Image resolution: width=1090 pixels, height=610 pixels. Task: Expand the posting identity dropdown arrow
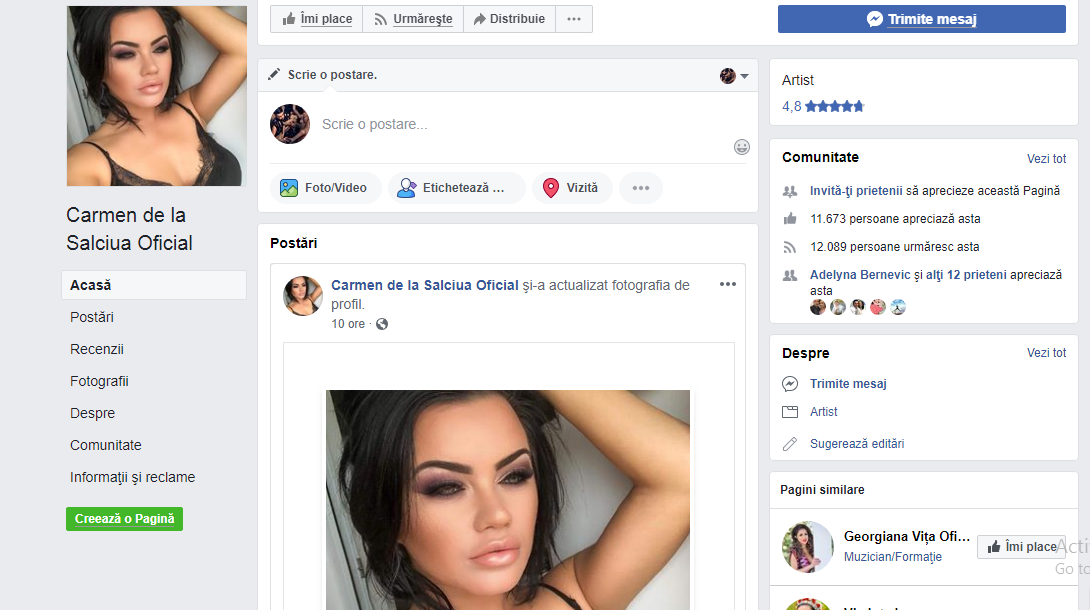tap(744, 76)
